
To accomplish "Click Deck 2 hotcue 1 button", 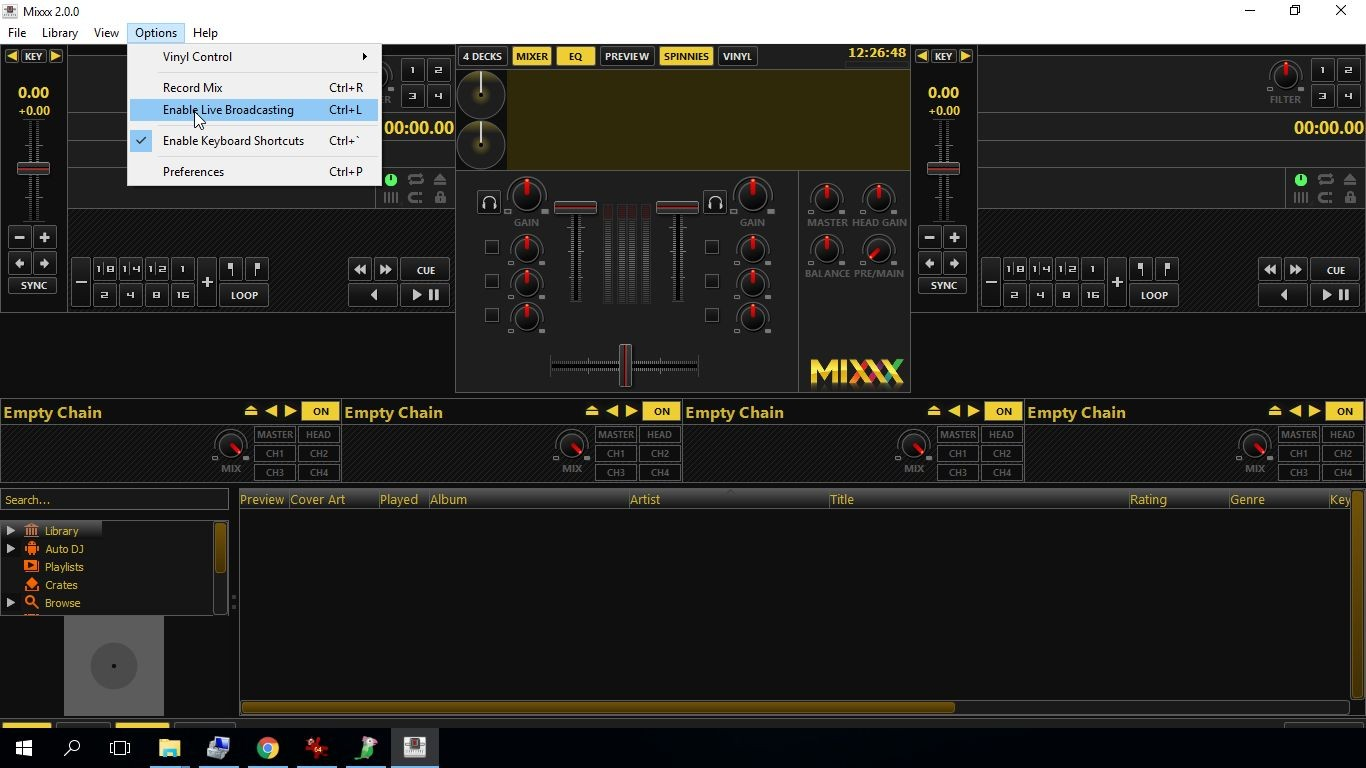I will click(x=1322, y=70).
